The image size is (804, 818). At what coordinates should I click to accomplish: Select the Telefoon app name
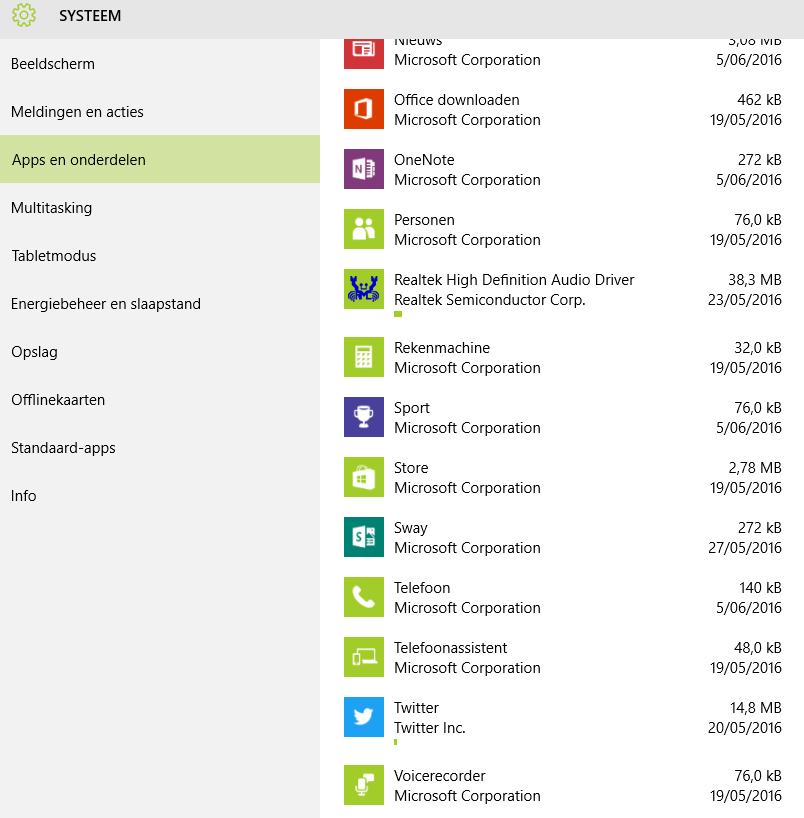click(x=422, y=587)
